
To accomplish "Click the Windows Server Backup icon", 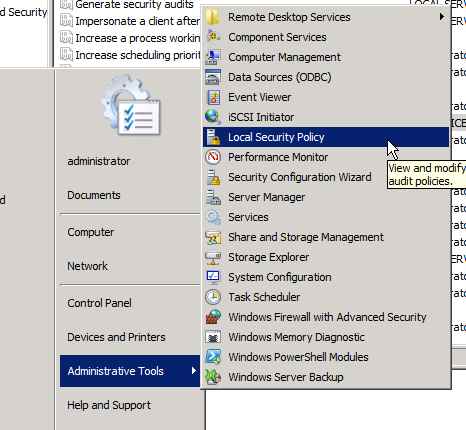I will point(213,377).
